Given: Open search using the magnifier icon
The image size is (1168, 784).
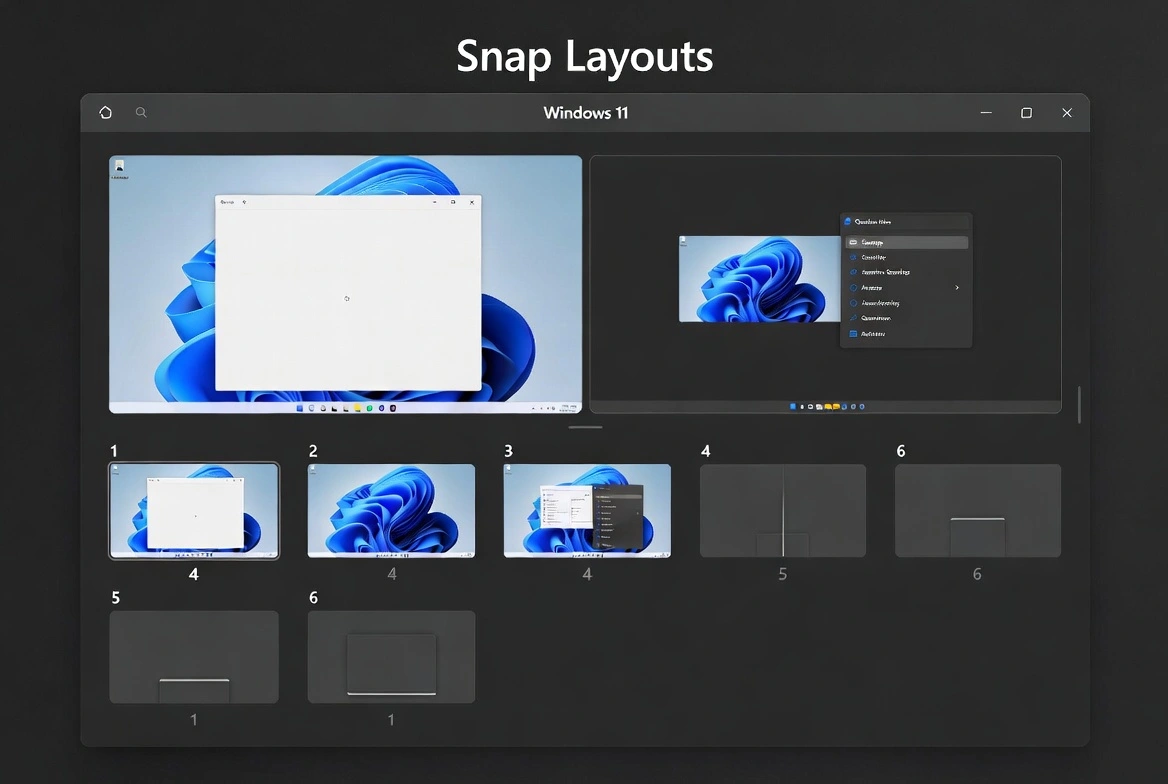Looking at the screenshot, I should (x=140, y=112).
